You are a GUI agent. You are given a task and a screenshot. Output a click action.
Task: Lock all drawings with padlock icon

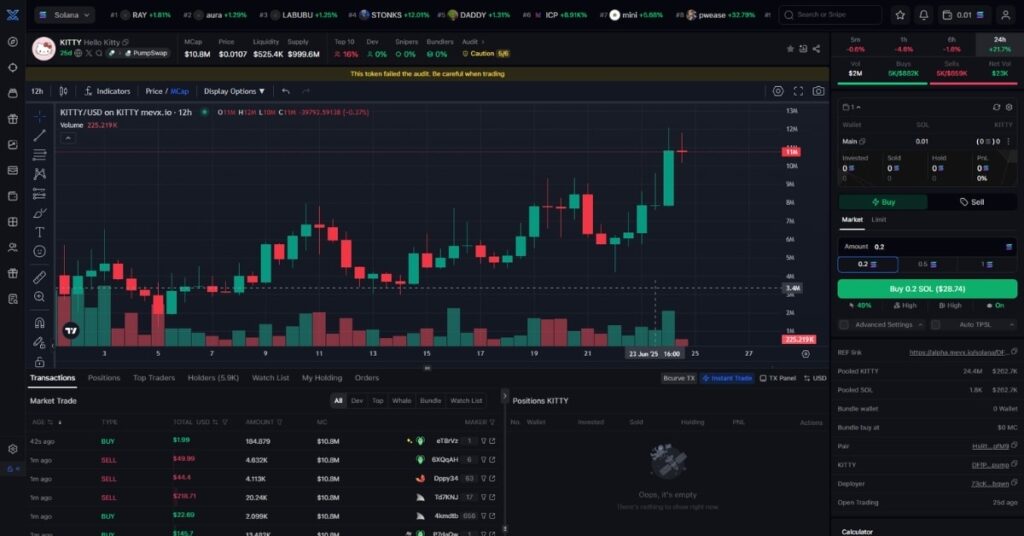40,361
